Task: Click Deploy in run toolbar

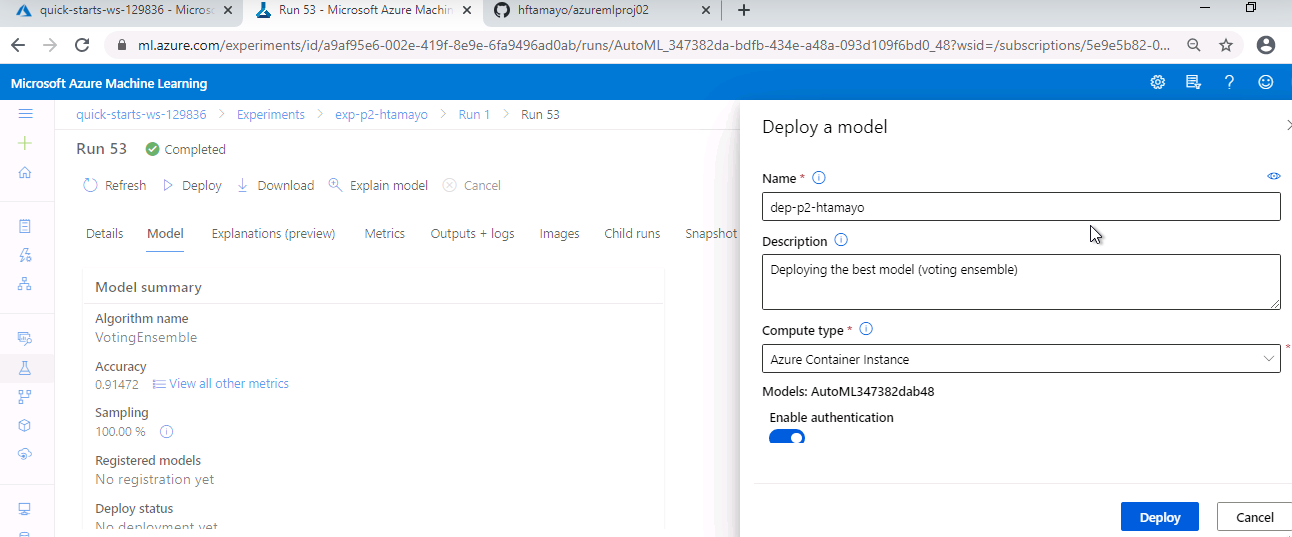Action: pyautogui.click(x=192, y=185)
